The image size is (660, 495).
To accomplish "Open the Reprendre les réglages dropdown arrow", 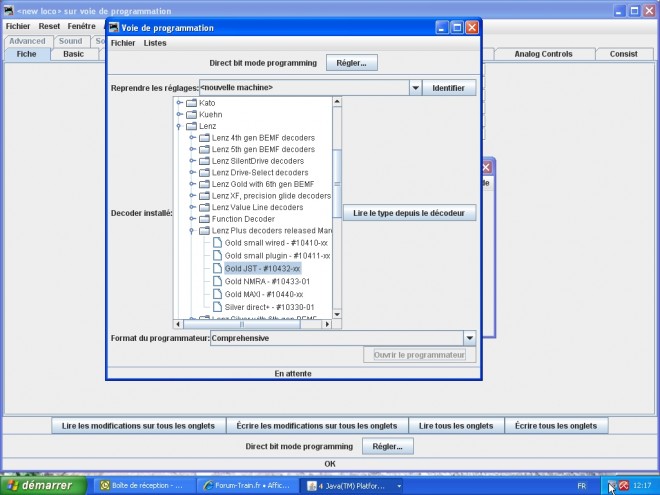I will click(x=415, y=88).
